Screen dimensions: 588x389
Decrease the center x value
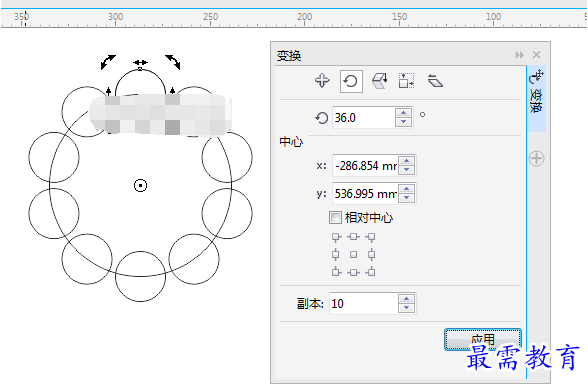[407, 170]
